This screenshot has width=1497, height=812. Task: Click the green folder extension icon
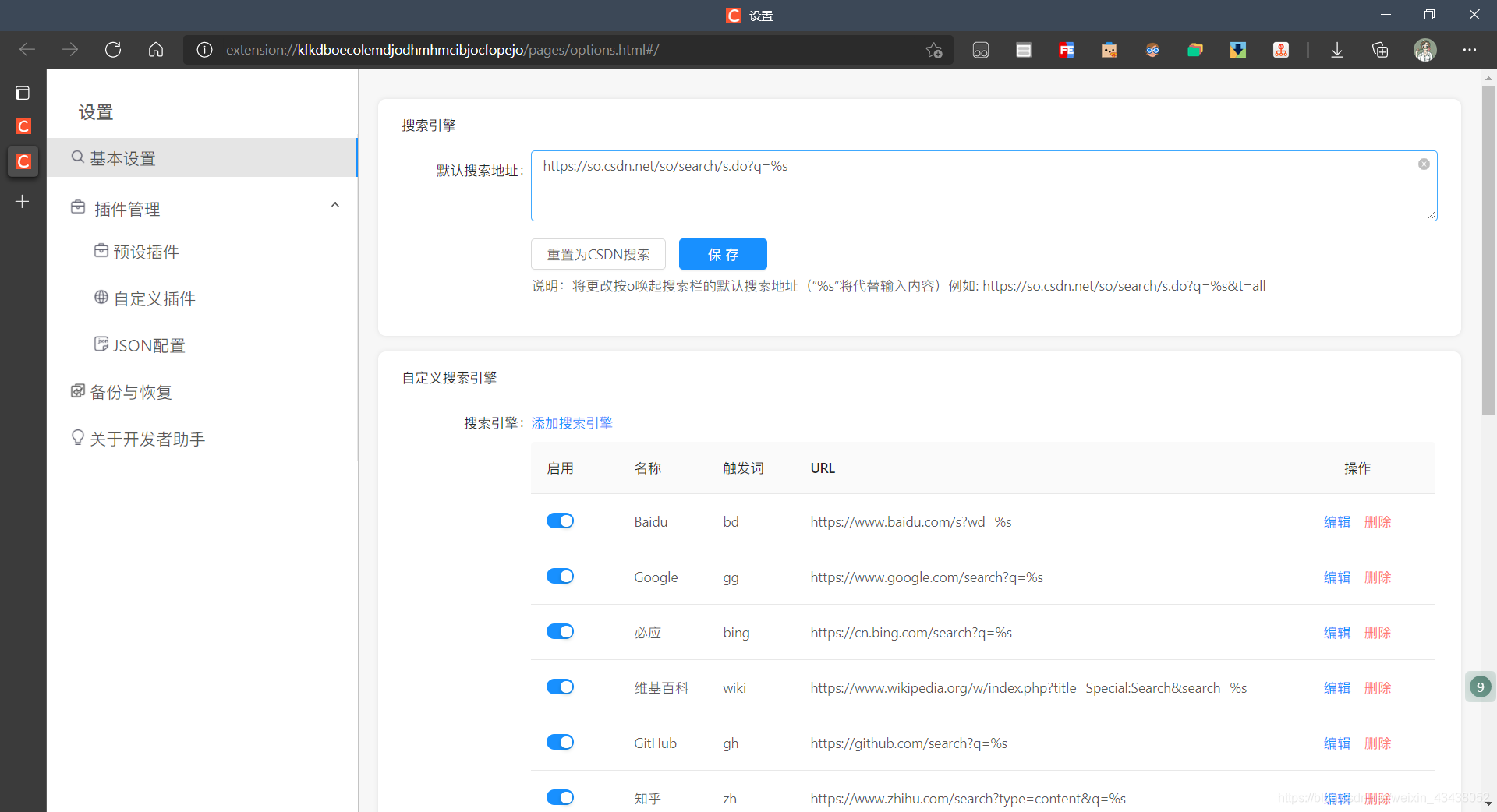point(1195,50)
